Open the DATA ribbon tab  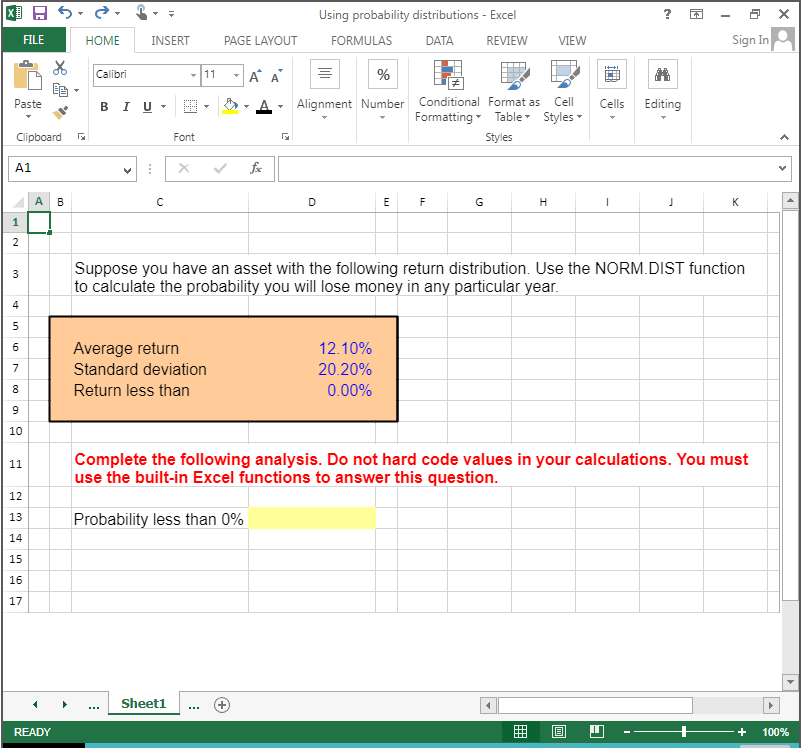(439, 40)
